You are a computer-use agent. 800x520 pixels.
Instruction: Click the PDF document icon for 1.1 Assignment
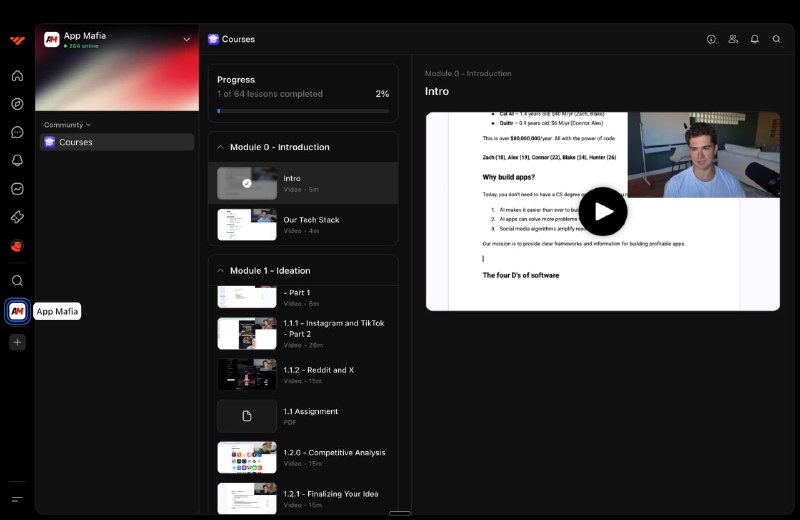[247, 416]
